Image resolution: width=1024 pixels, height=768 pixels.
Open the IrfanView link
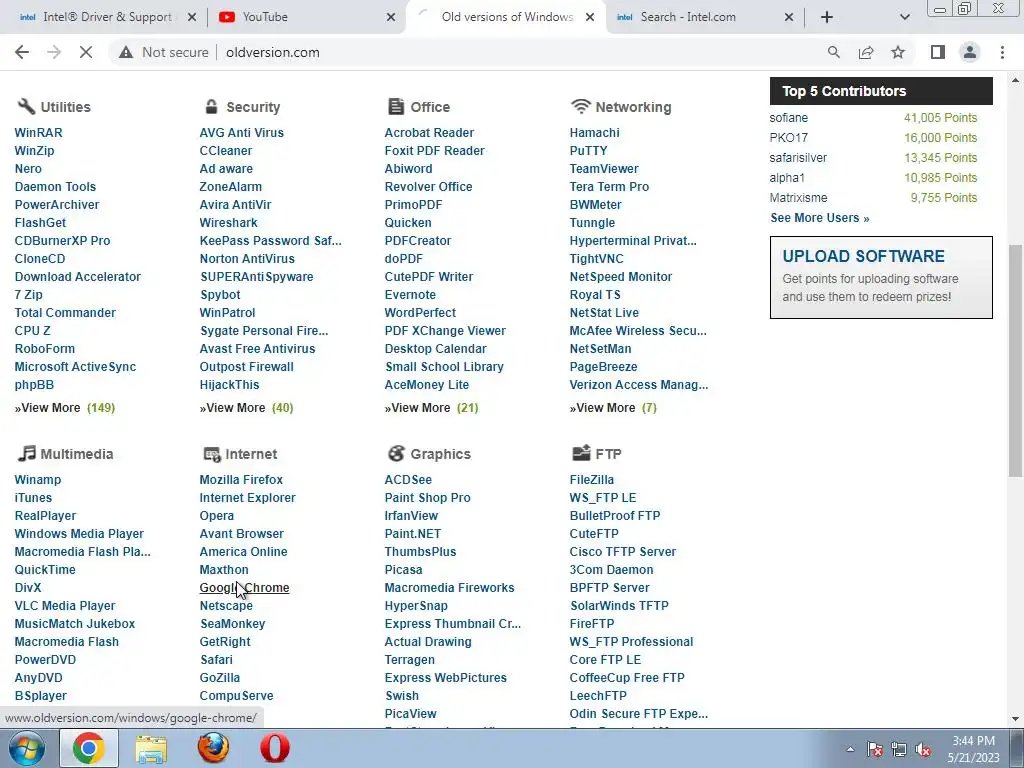[x=411, y=516]
